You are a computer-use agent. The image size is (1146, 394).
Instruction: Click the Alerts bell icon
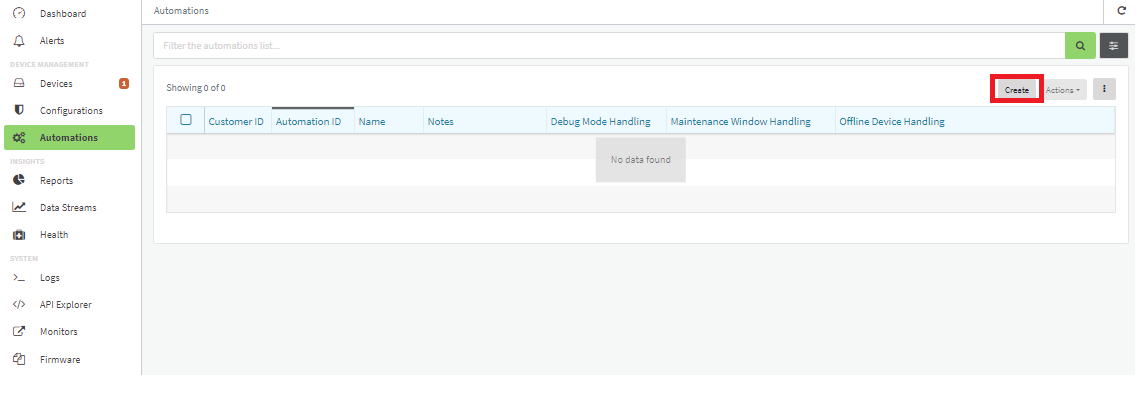(20, 41)
